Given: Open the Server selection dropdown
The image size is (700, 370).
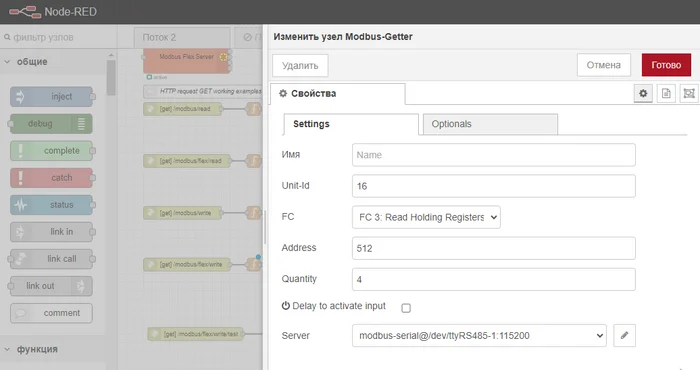Looking at the screenshot, I should [x=479, y=335].
